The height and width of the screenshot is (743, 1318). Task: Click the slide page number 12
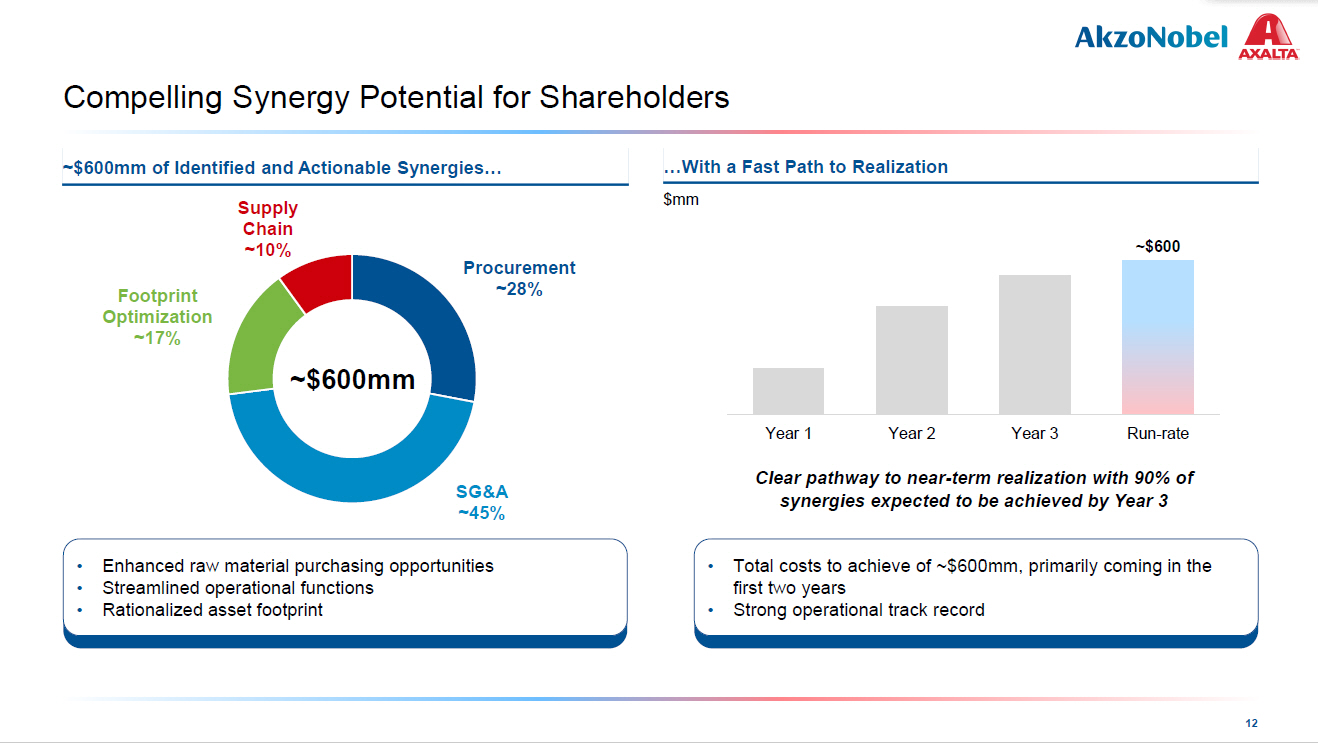coord(1251,723)
